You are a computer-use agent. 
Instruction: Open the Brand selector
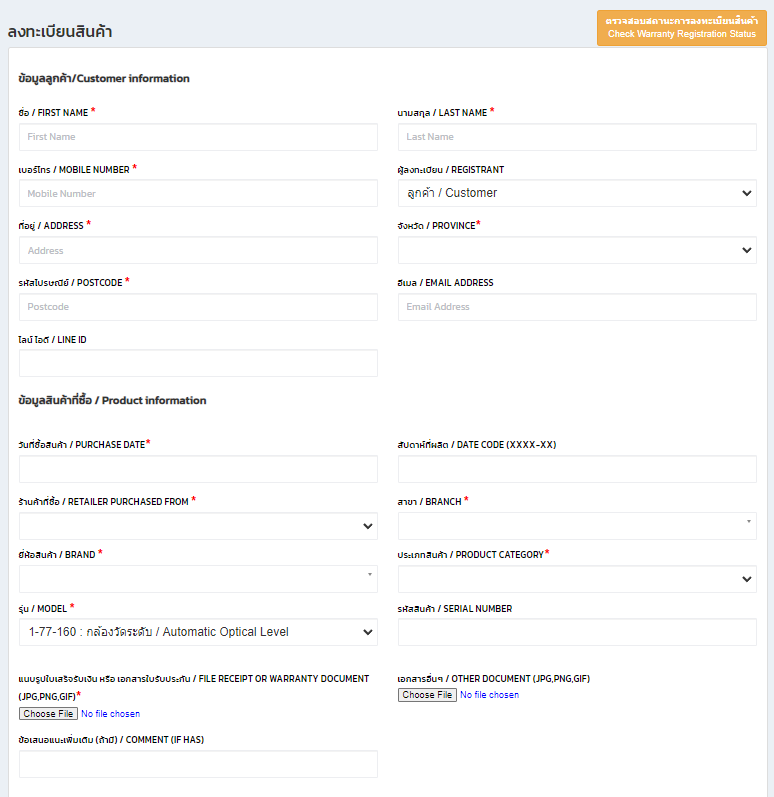pos(198,579)
